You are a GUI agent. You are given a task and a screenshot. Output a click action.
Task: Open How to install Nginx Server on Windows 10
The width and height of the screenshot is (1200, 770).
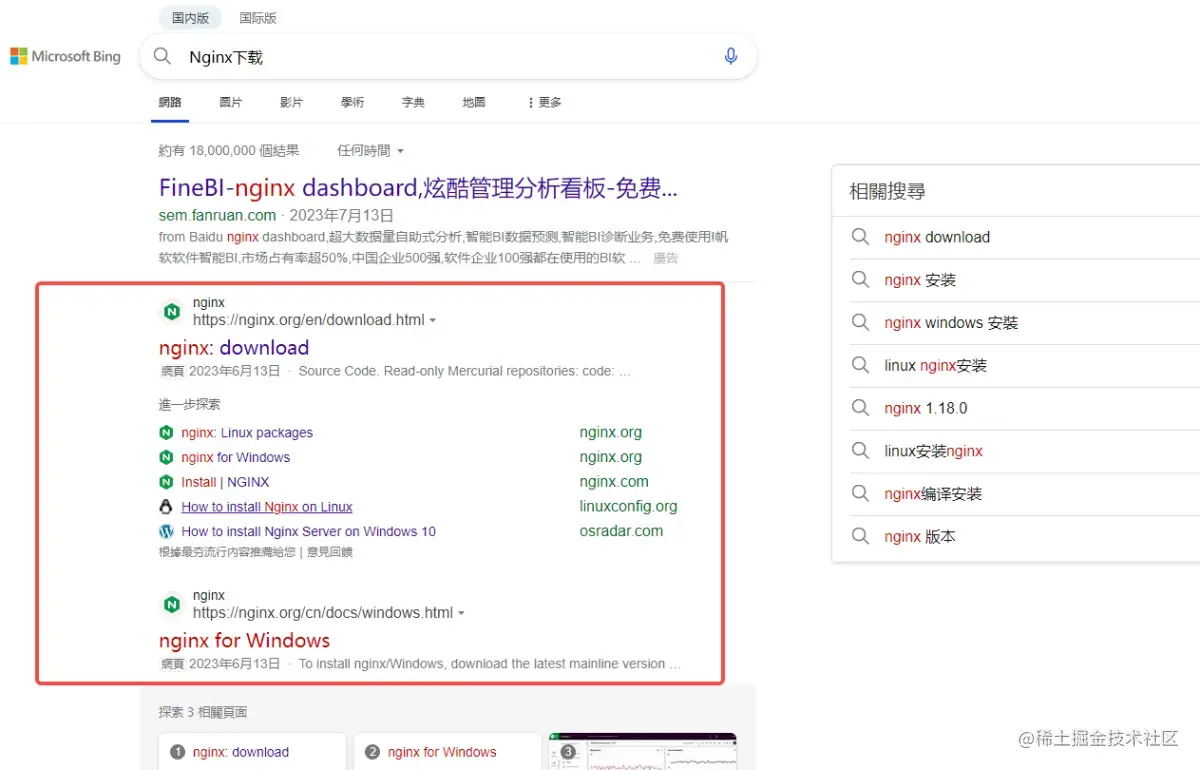point(308,532)
